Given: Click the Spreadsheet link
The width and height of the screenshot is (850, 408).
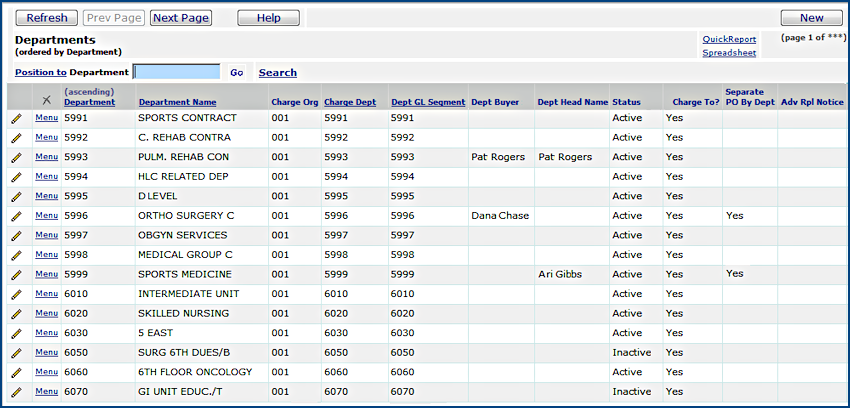Looking at the screenshot, I should [729, 53].
